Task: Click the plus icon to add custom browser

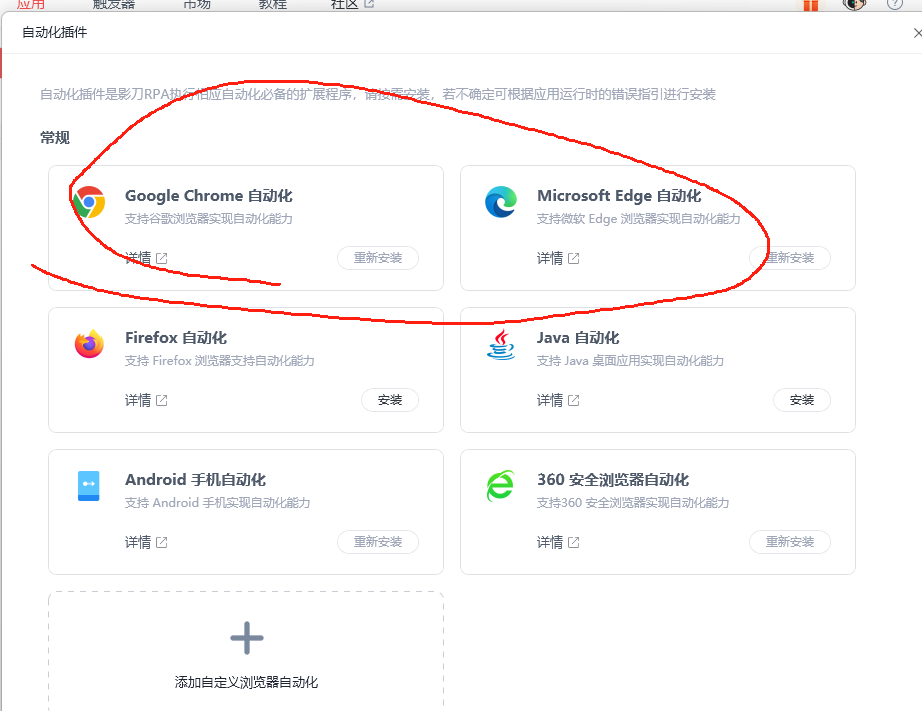Action: click(246, 638)
